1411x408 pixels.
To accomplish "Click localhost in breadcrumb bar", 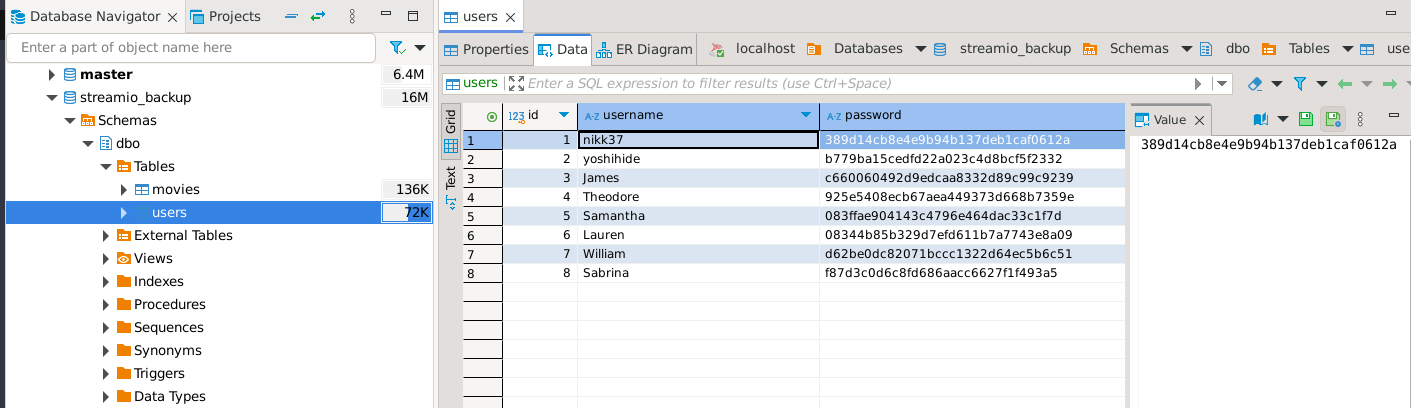I will point(764,49).
